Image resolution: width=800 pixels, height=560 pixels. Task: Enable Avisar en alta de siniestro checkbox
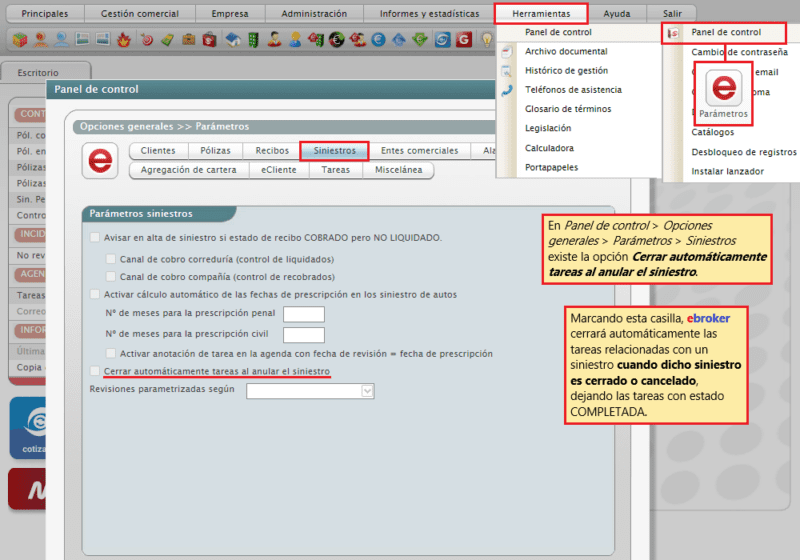click(x=95, y=238)
